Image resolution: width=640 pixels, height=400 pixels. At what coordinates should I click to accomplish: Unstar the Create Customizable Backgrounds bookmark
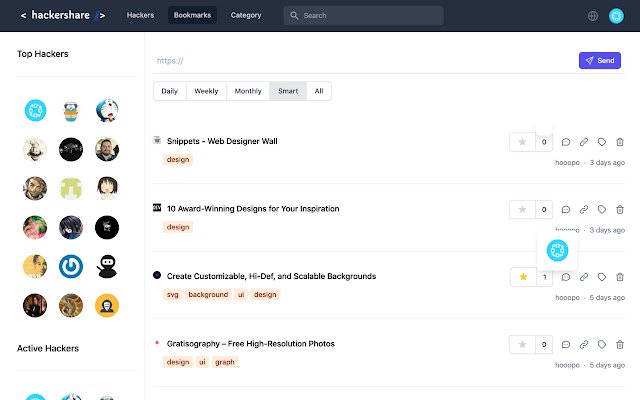pos(523,277)
